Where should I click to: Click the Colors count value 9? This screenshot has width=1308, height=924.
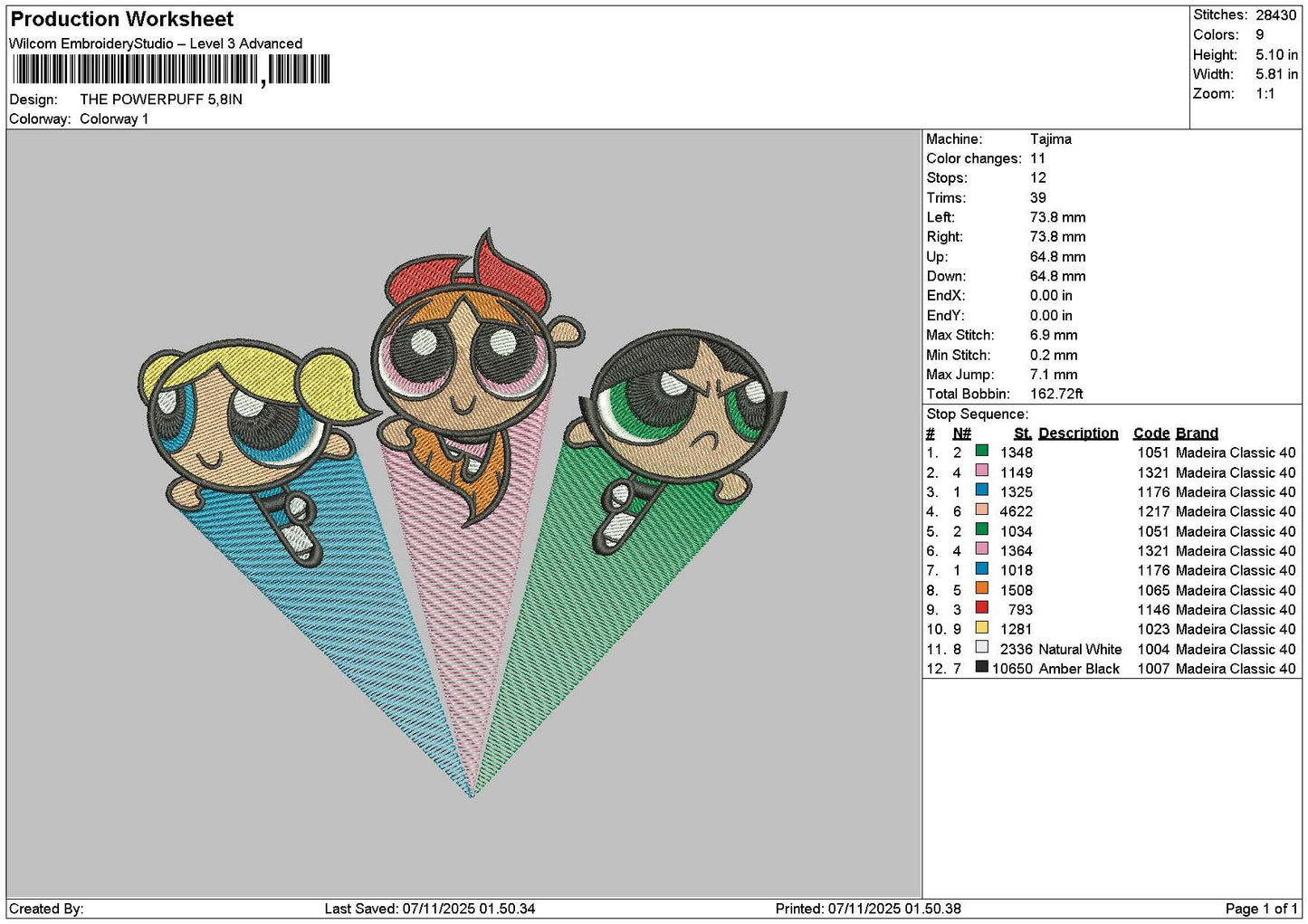pos(1260,35)
